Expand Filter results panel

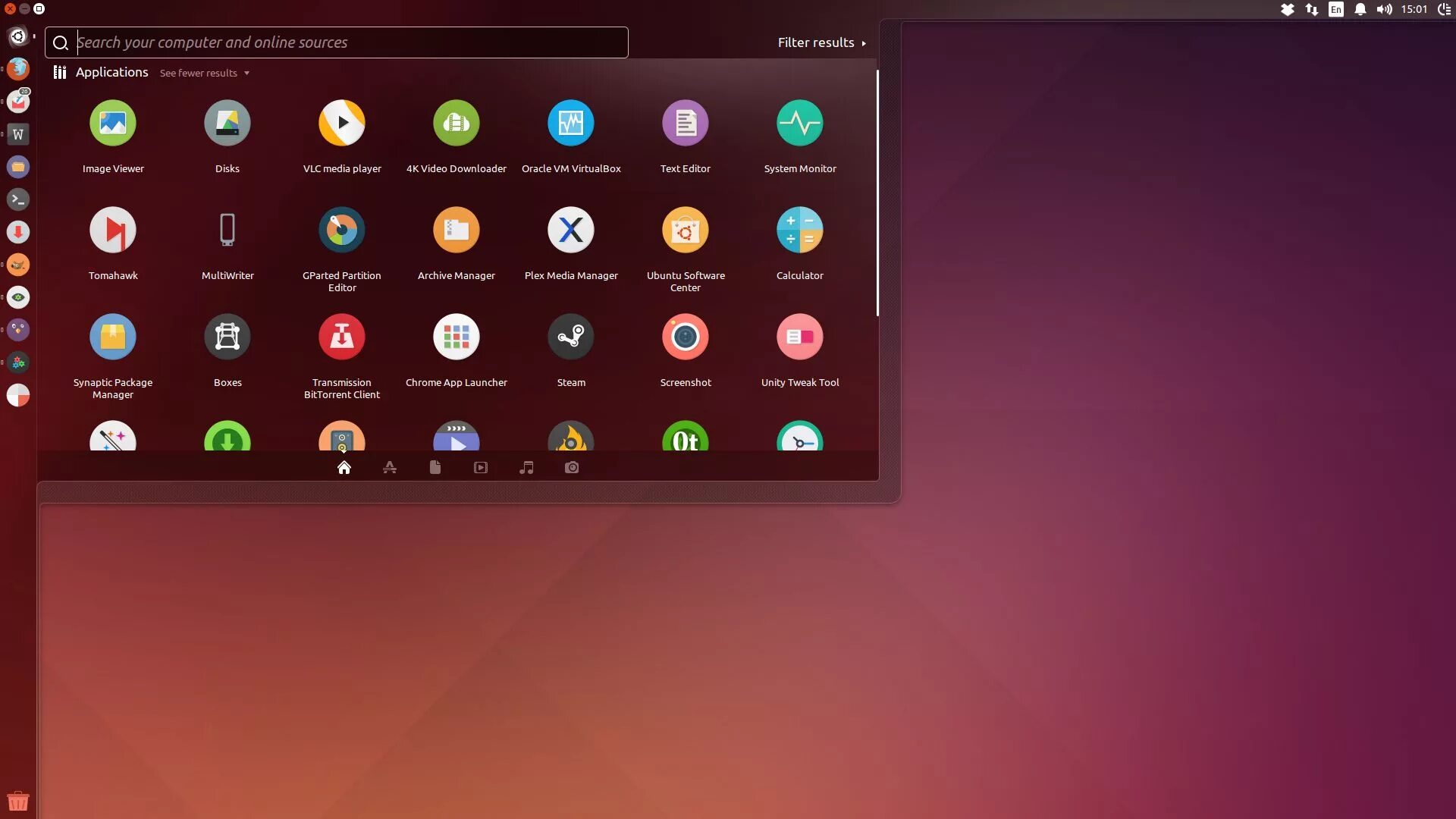point(821,43)
